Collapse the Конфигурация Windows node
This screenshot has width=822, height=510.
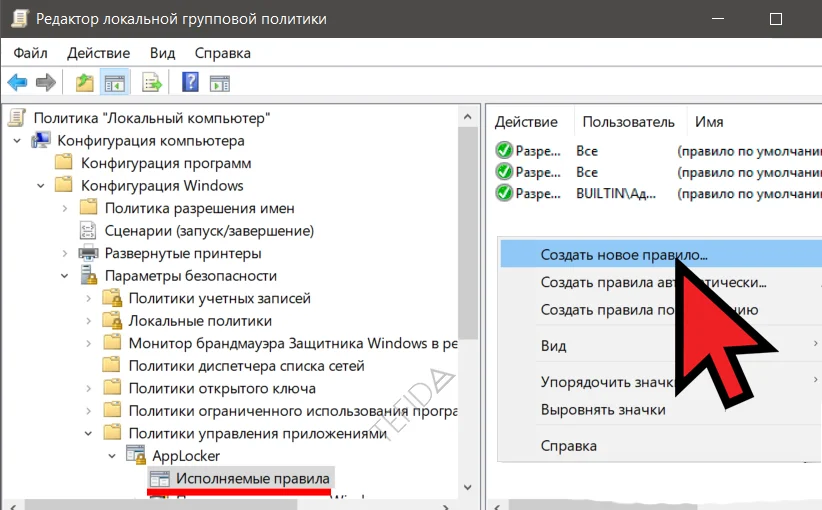[40, 186]
